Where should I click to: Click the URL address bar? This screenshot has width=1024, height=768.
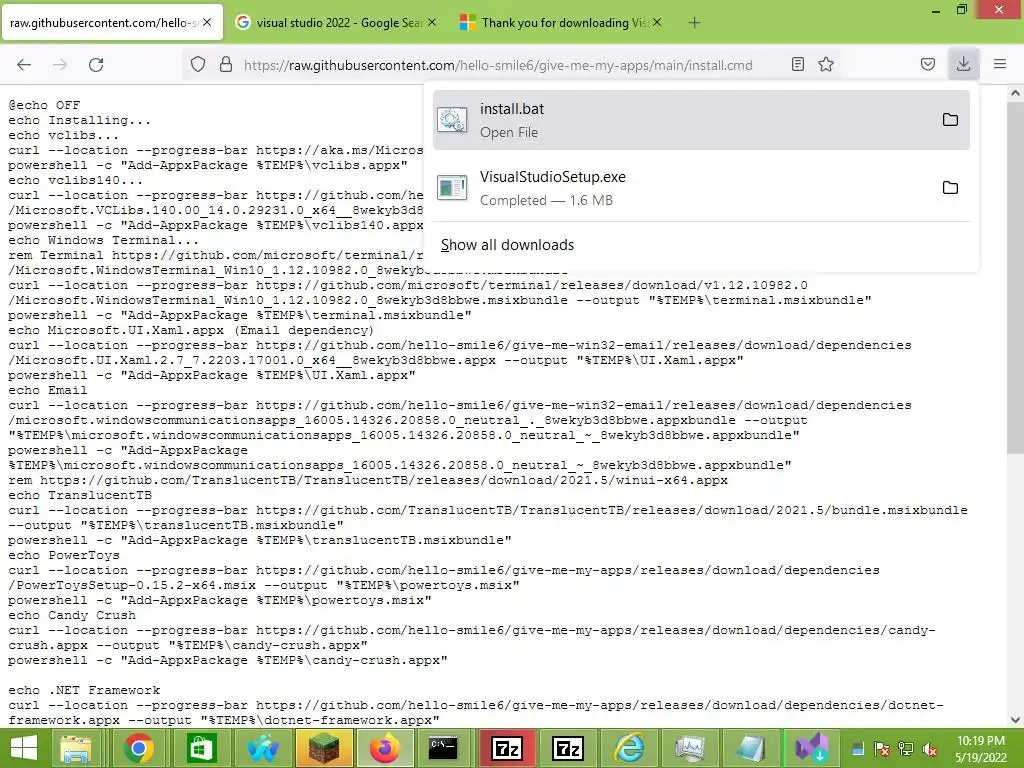pyautogui.click(x=498, y=65)
